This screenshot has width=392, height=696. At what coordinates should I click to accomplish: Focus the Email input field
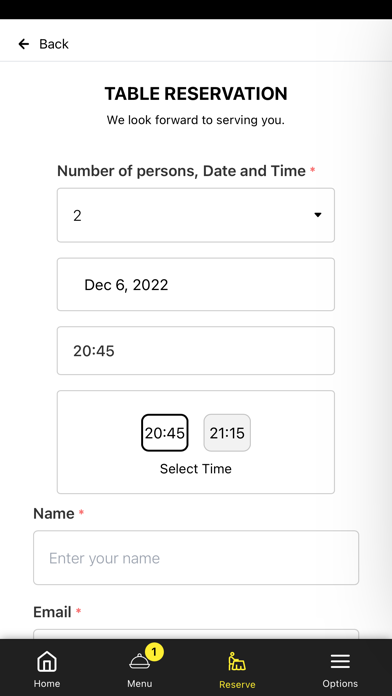click(x=196, y=634)
